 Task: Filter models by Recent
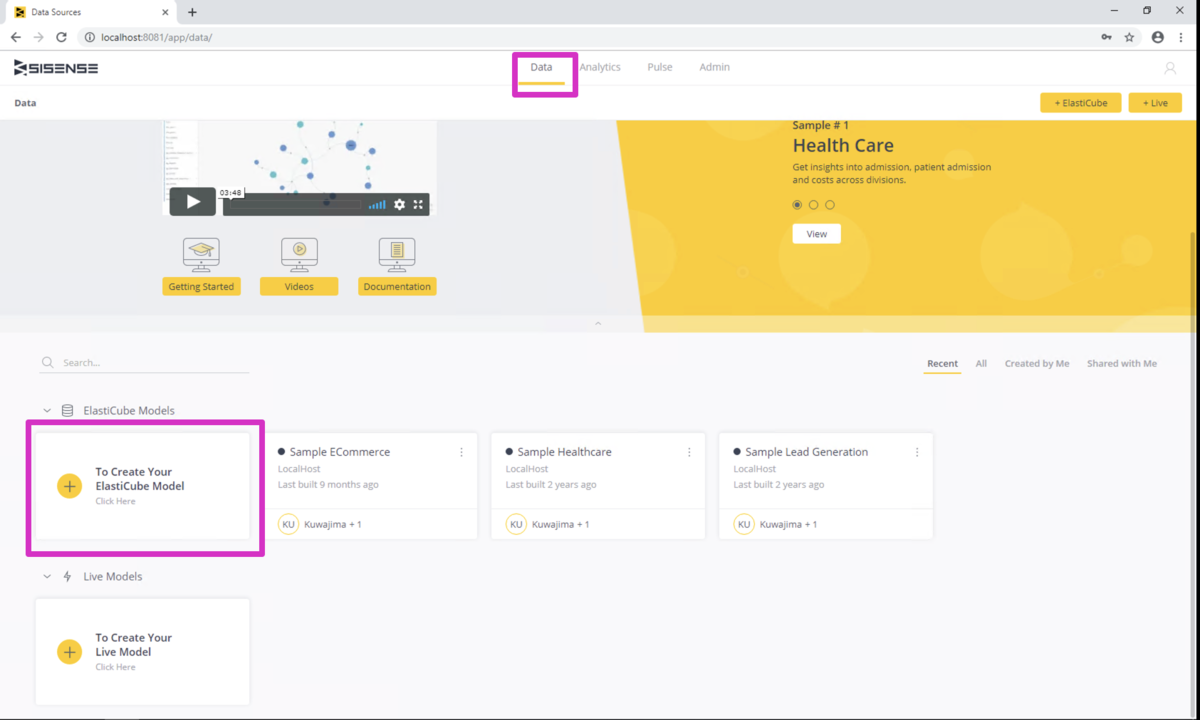942,364
